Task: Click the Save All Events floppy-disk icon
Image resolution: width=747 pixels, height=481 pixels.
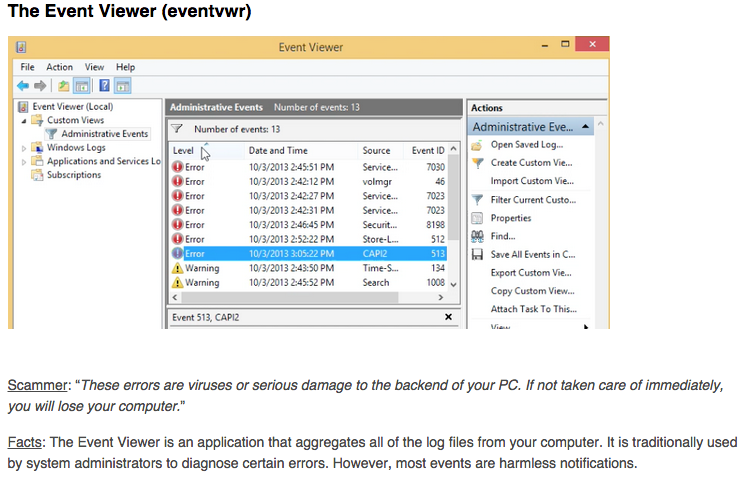Action: click(477, 255)
